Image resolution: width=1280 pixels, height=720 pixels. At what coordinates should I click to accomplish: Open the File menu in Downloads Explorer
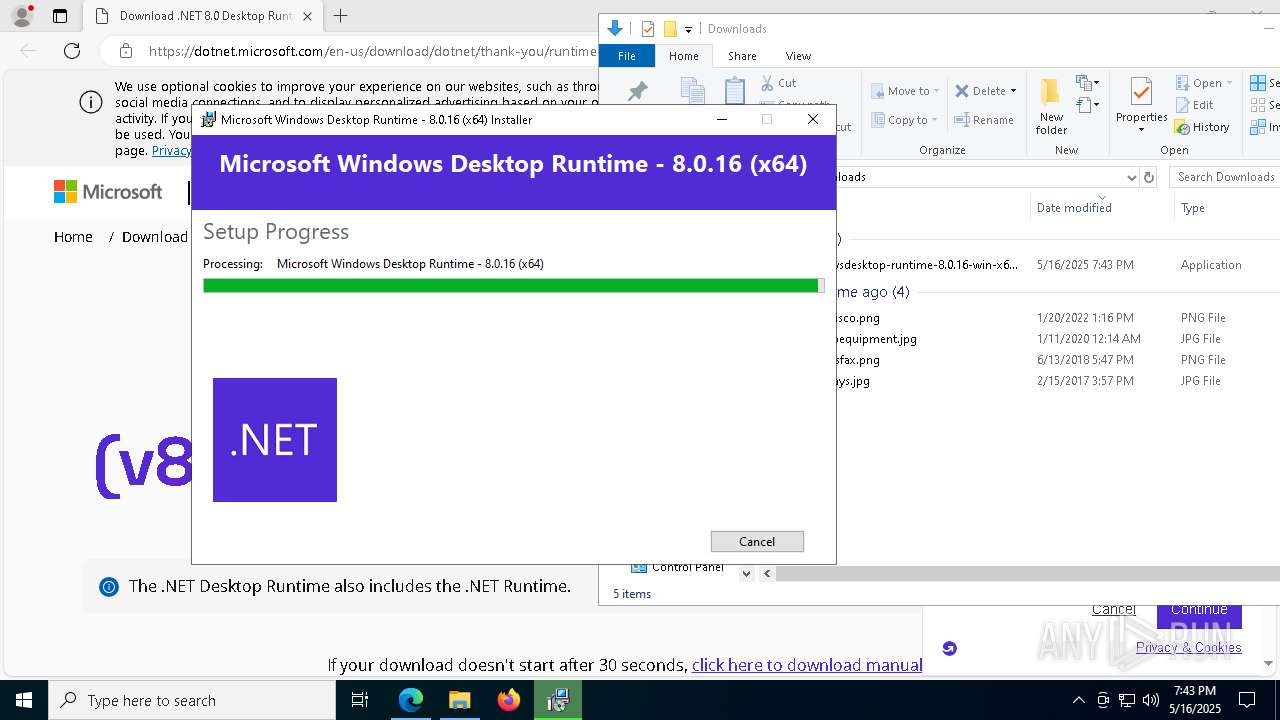(x=627, y=56)
